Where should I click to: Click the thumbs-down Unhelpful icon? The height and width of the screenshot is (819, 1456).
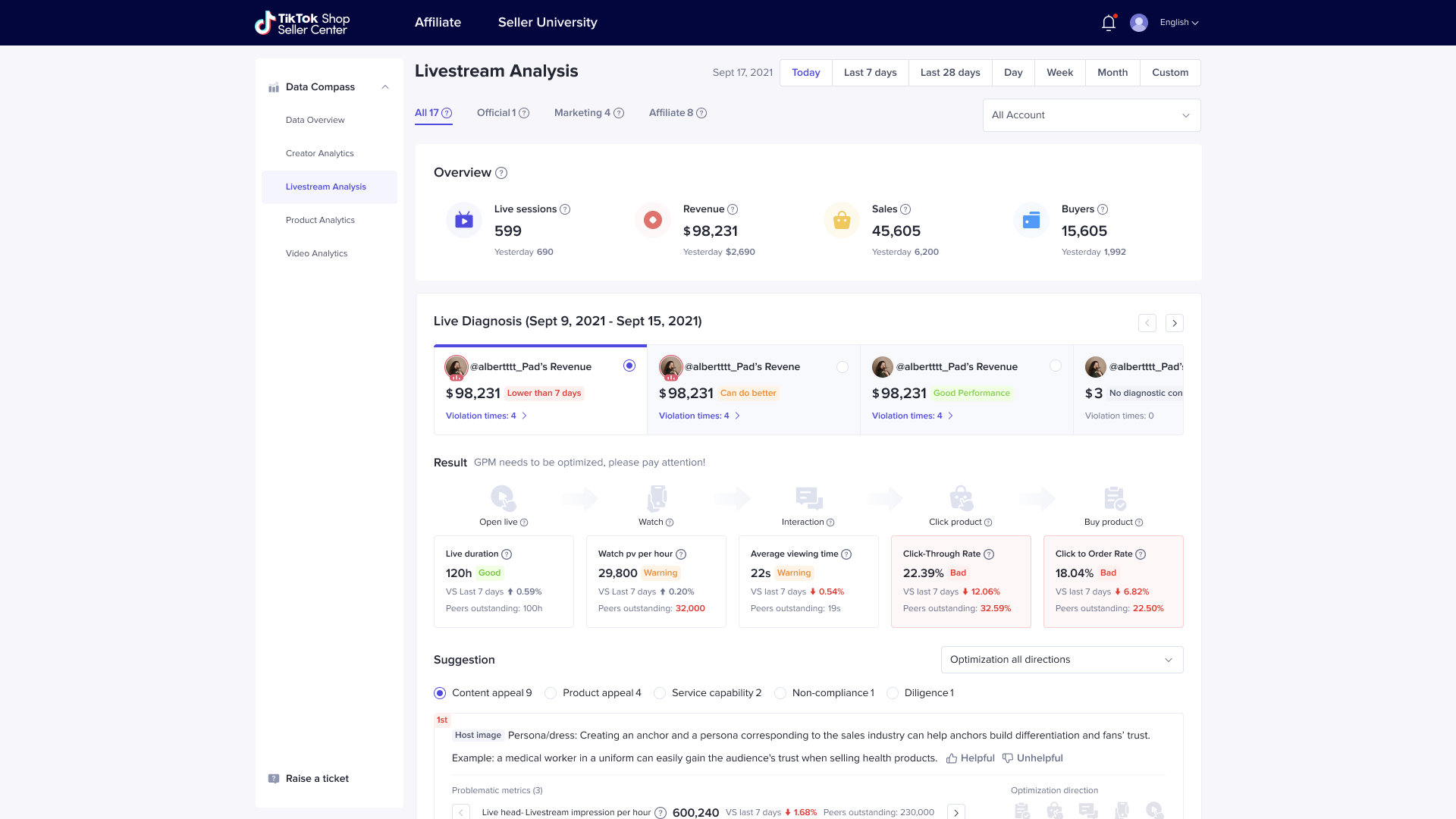click(x=1008, y=758)
